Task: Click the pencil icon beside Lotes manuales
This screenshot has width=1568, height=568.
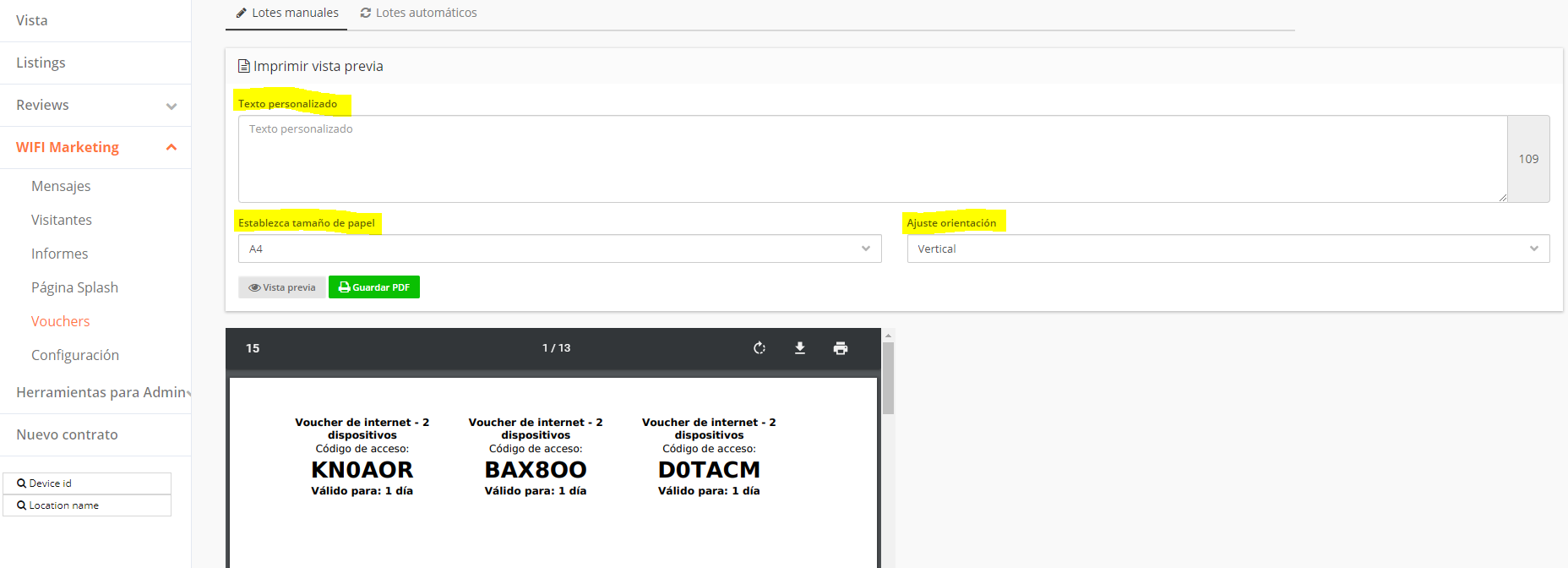Action: click(x=242, y=13)
